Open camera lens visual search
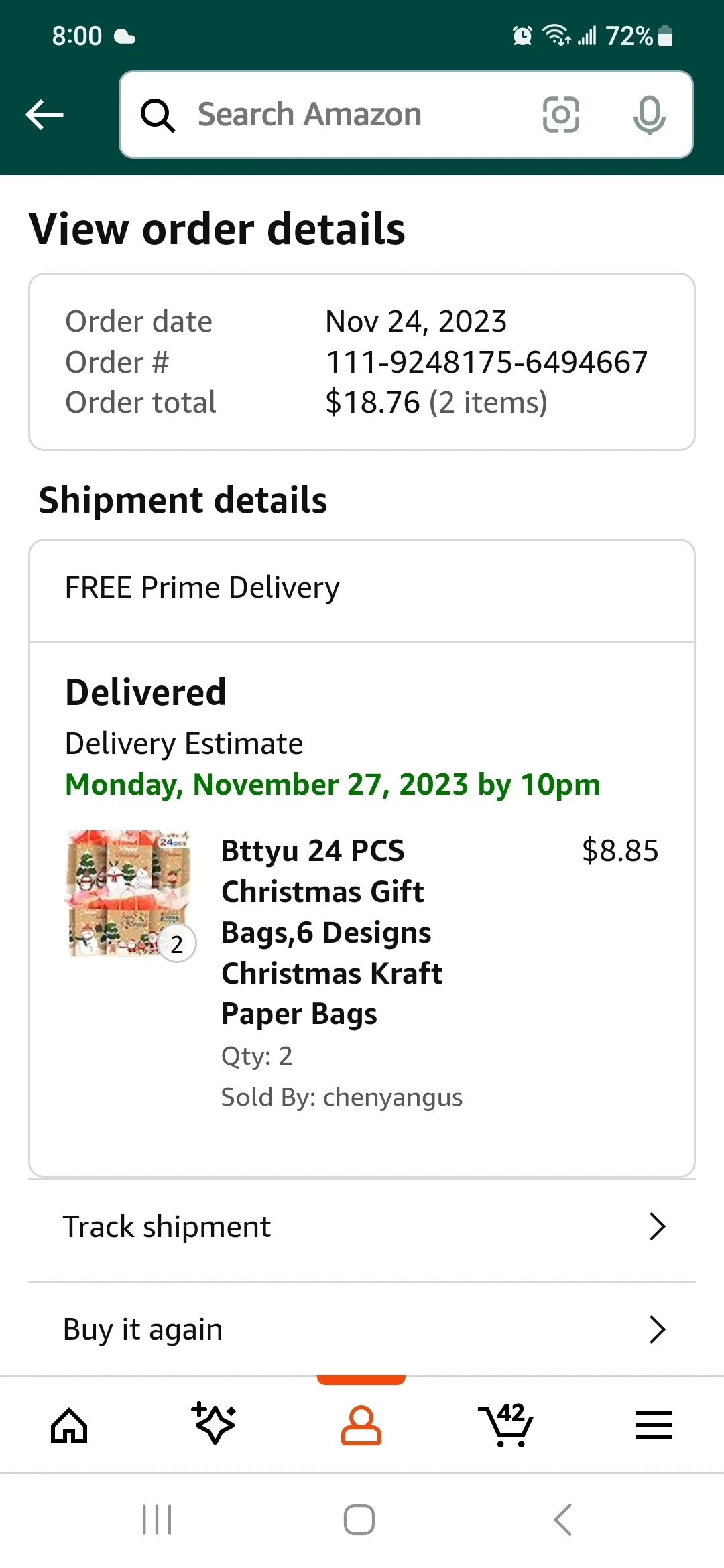Viewport: 724px width, 1568px height. pos(560,115)
